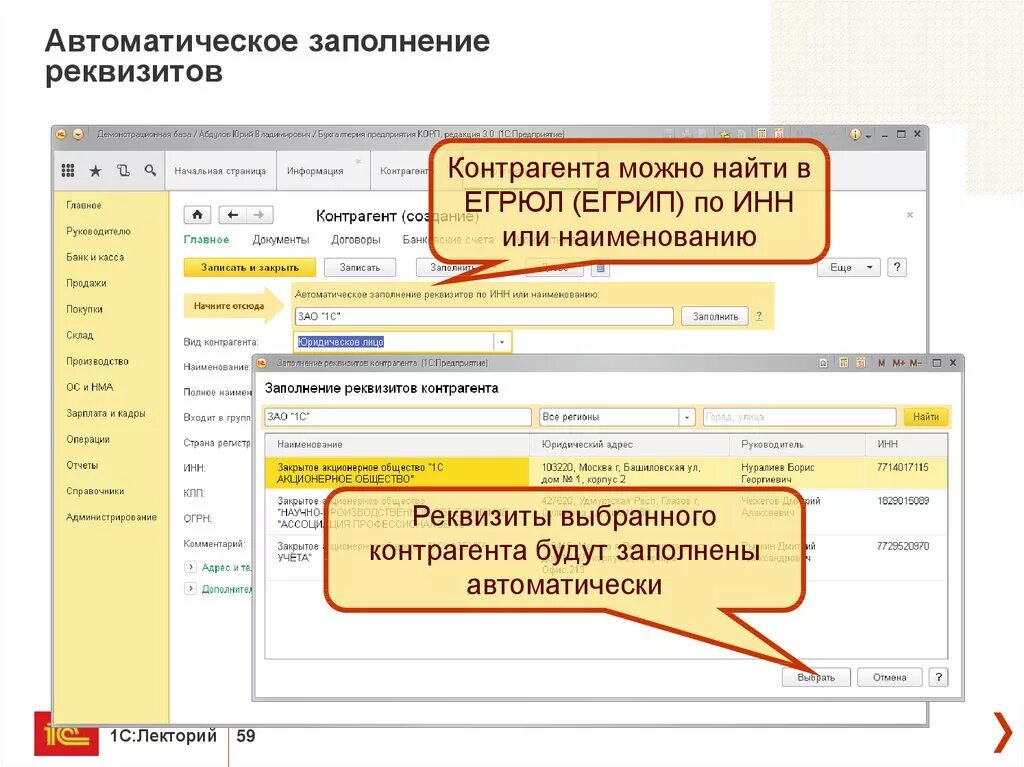Open the Договоры form tab
The image size is (1024, 767).
click(x=356, y=240)
